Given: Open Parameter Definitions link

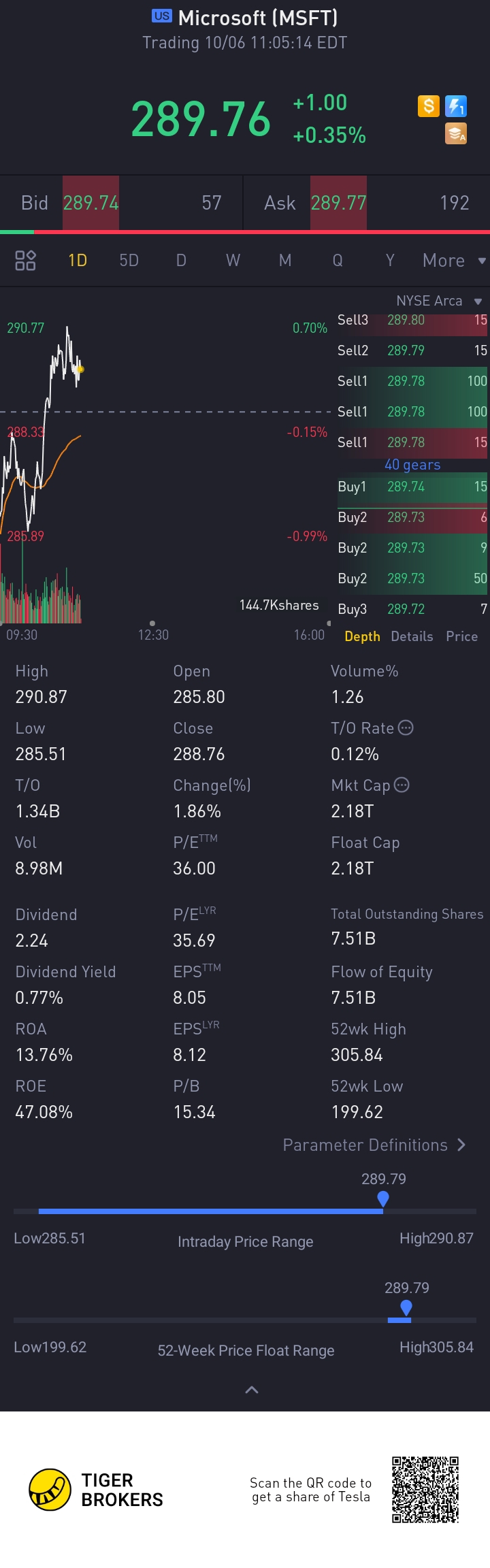Looking at the screenshot, I should (374, 1145).
